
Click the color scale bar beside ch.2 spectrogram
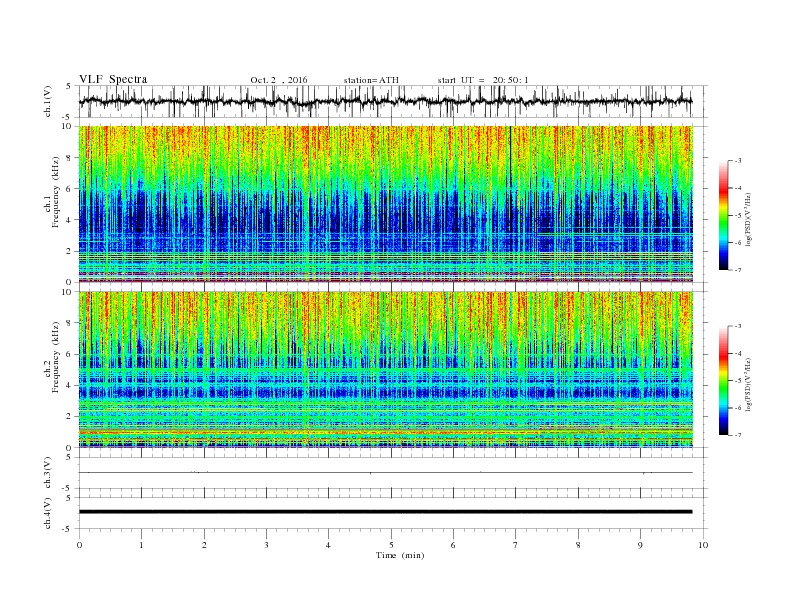tap(723, 380)
